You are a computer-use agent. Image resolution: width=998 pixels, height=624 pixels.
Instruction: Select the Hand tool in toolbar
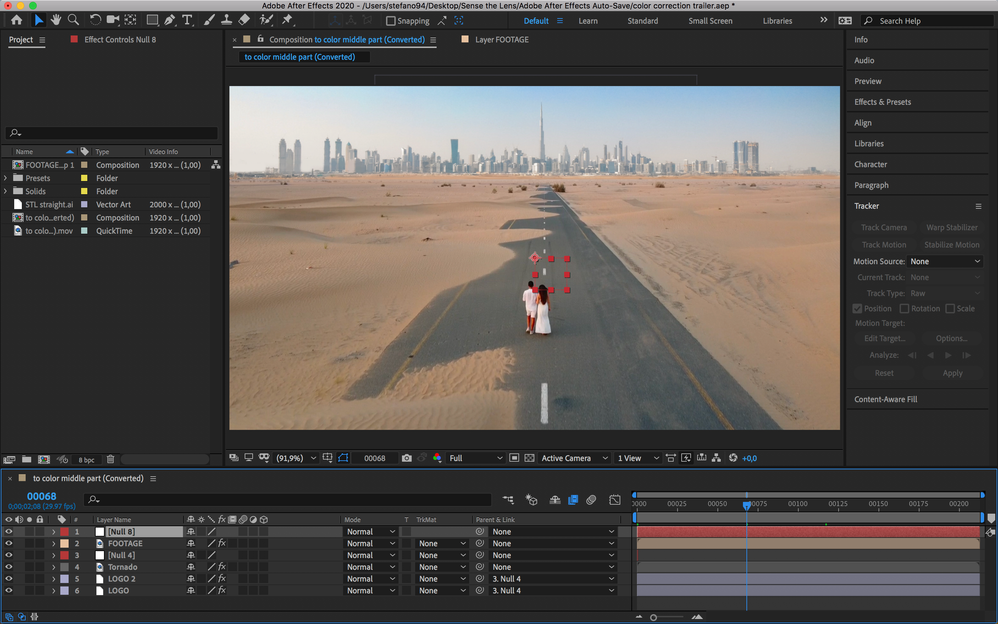click(56, 20)
